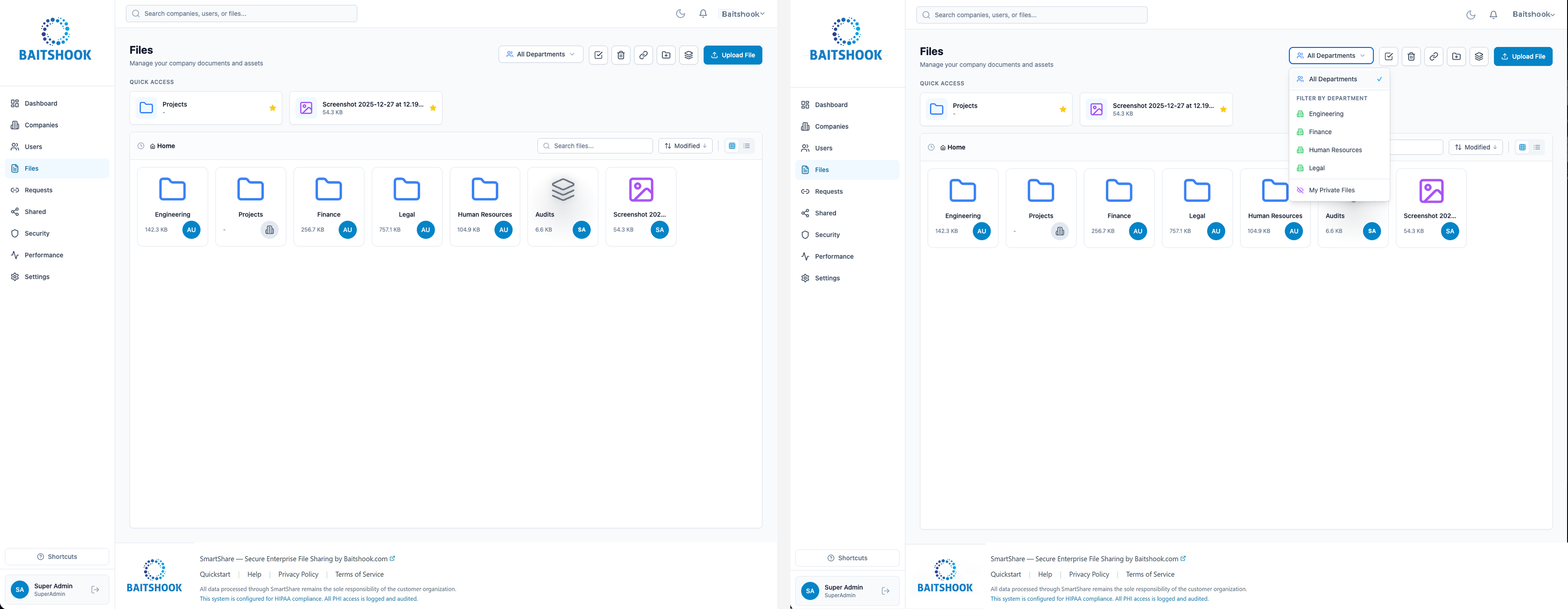Open All Departments dropdown in the left screenshot
Screen dimensions: 1568x609
click(x=540, y=54)
